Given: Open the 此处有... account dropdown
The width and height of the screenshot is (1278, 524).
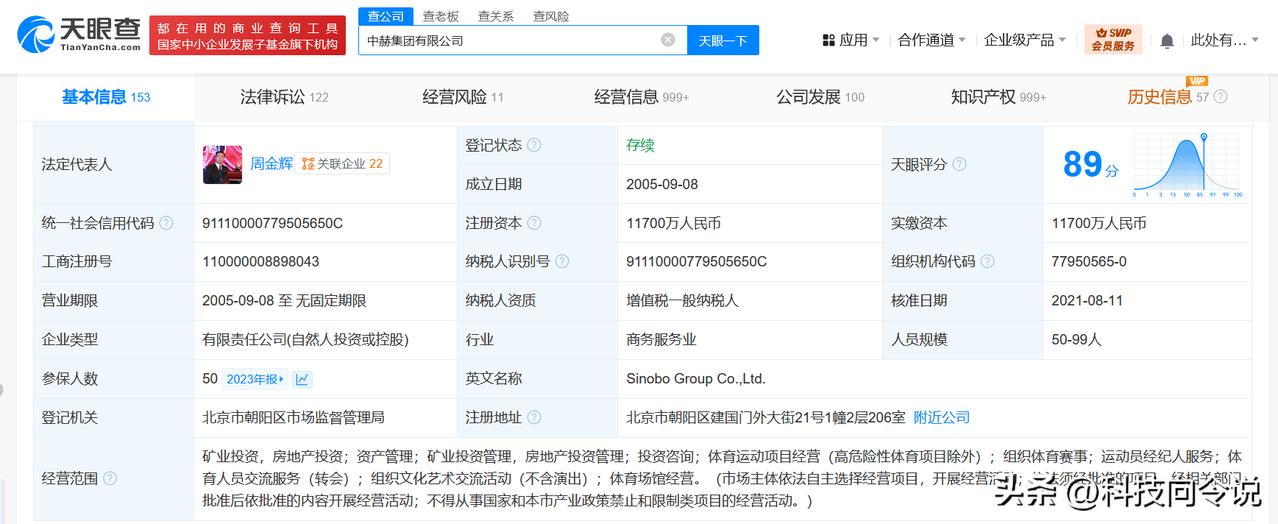Looking at the screenshot, I should [x=1225, y=40].
